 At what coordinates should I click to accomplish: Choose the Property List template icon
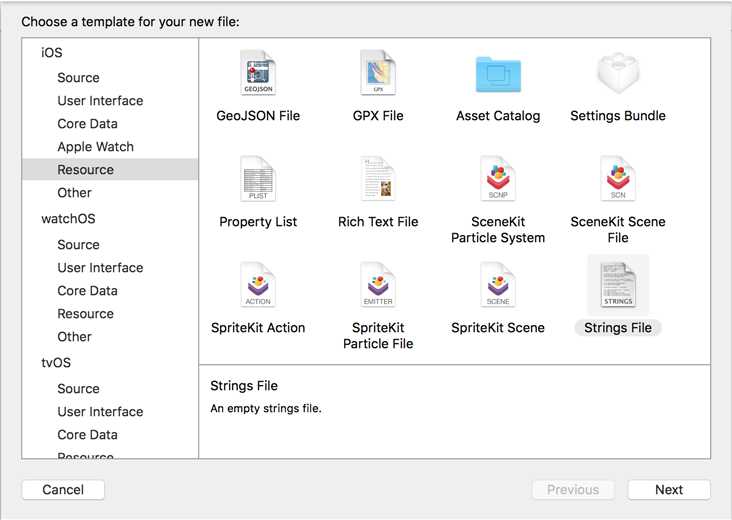pos(258,179)
